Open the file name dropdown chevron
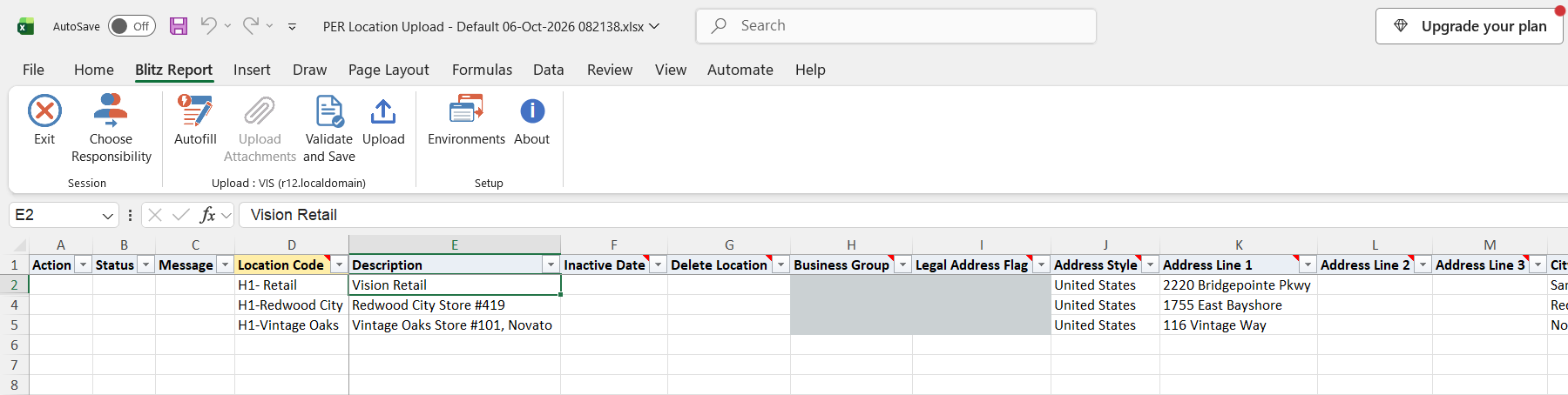Screen dimensions: 1568x395 pyautogui.click(x=654, y=26)
